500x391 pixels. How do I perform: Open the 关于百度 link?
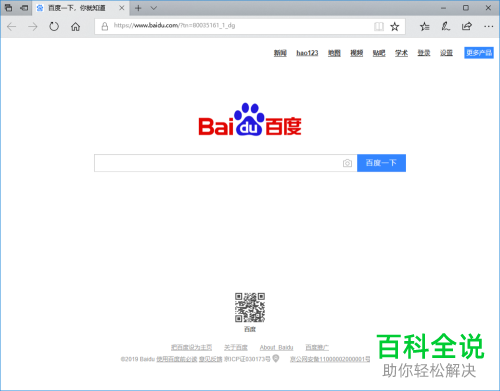(236, 347)
